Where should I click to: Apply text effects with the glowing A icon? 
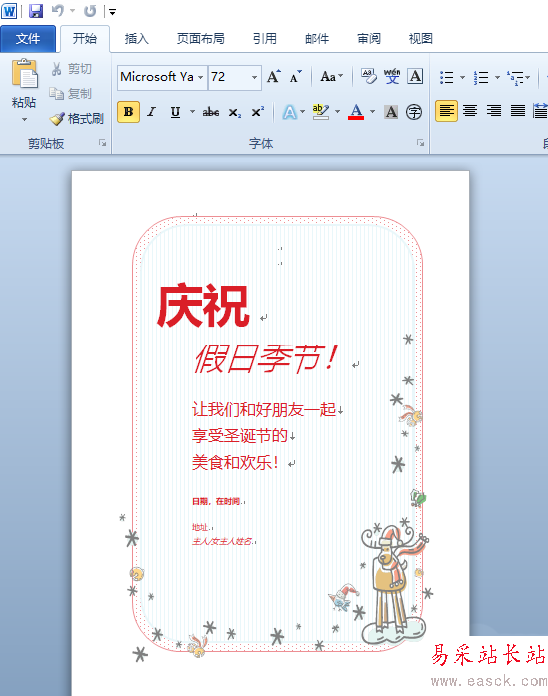click(x=290, y=112)
